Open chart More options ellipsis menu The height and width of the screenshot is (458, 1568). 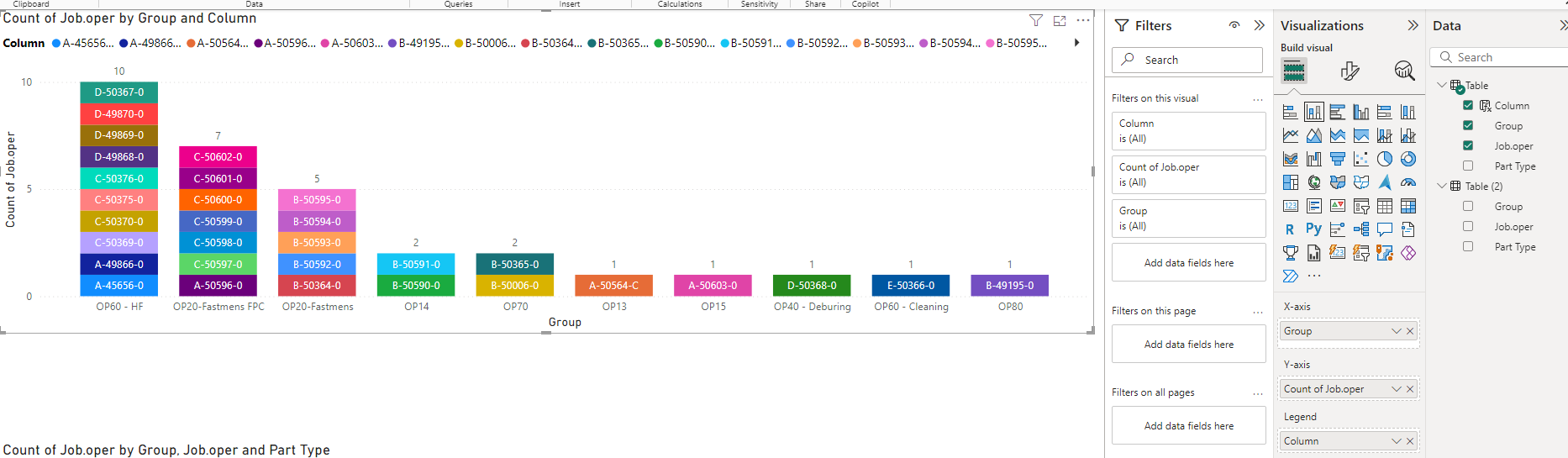click(x=1083, y=20)
